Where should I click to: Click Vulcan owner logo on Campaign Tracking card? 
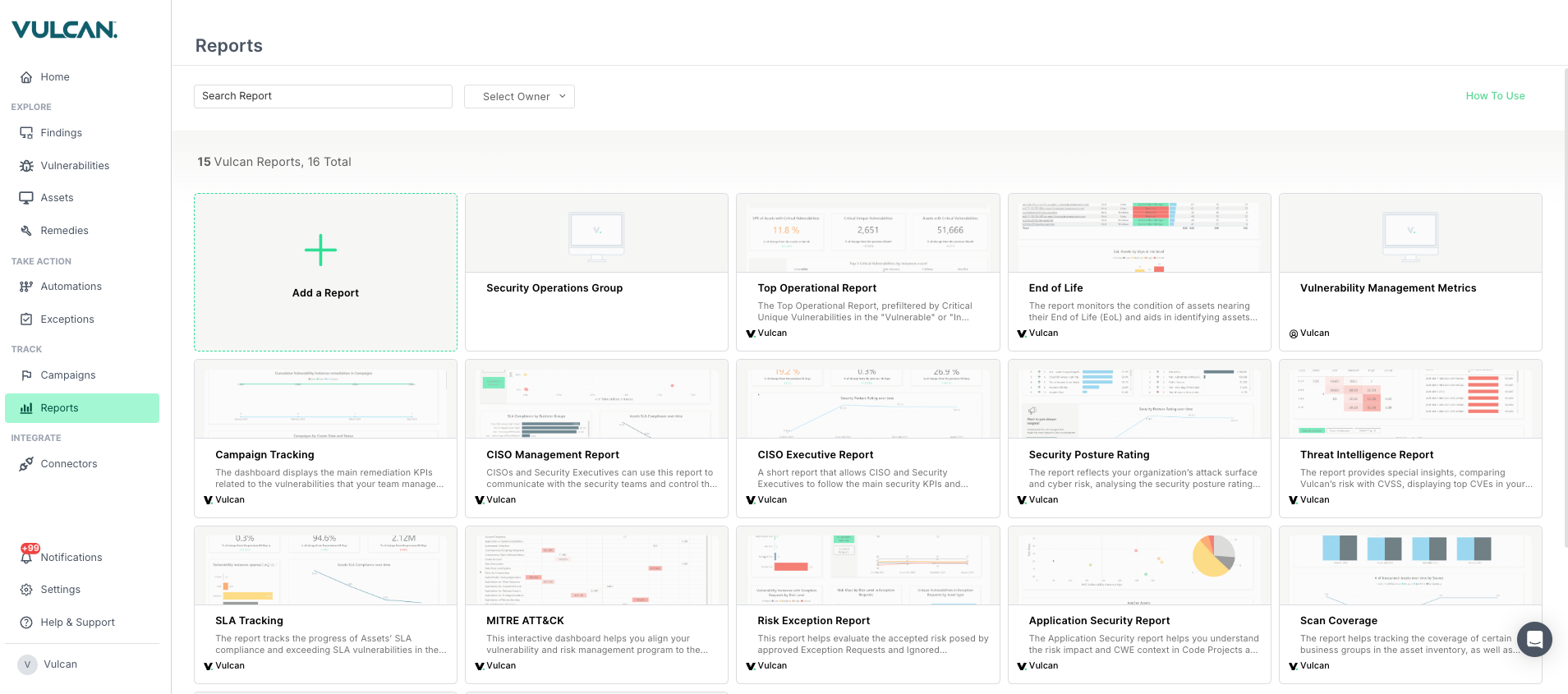pyautogui.click(x=209, y=500)
